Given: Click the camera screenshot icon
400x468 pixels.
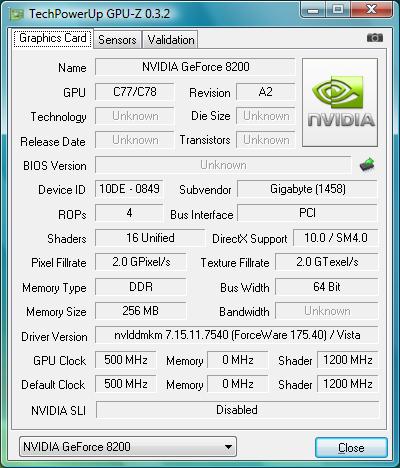Looking at the screenshot, I should [375, 38].
